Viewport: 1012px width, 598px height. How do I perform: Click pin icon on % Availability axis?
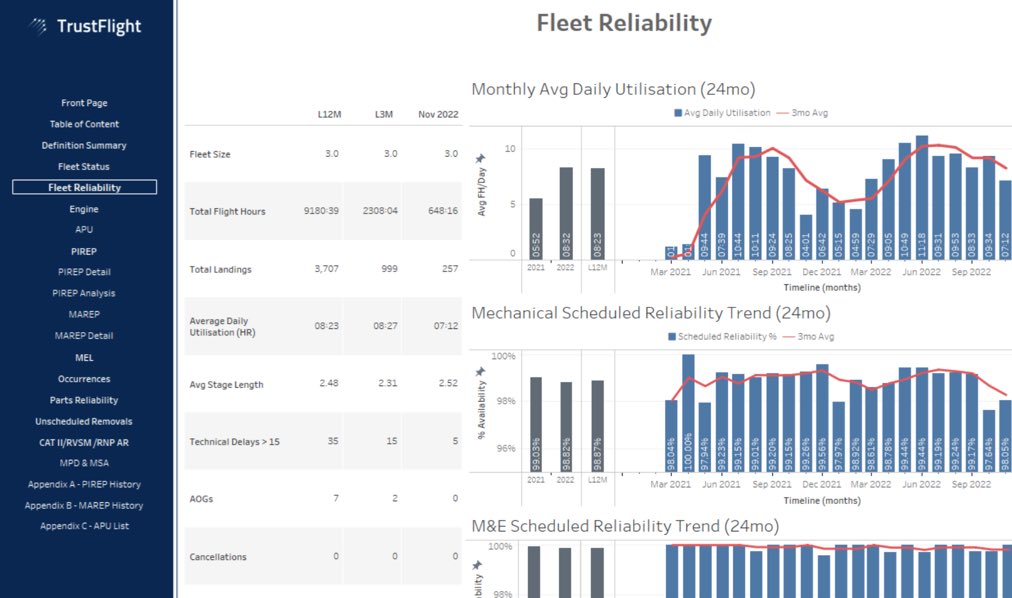pyautogui.click(x=480, y=372)
